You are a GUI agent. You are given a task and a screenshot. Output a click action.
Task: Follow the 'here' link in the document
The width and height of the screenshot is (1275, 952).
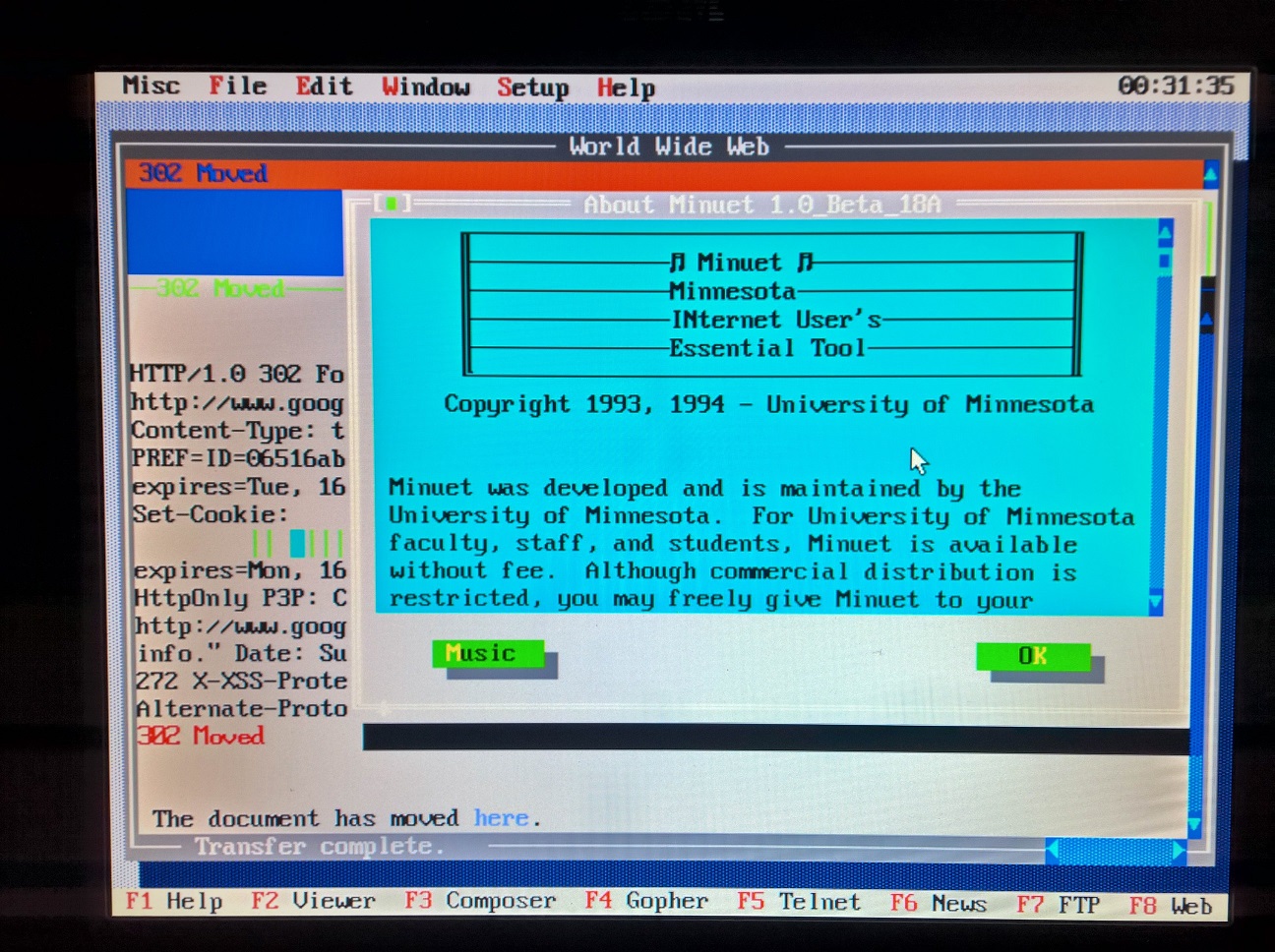tap(501, 818)
